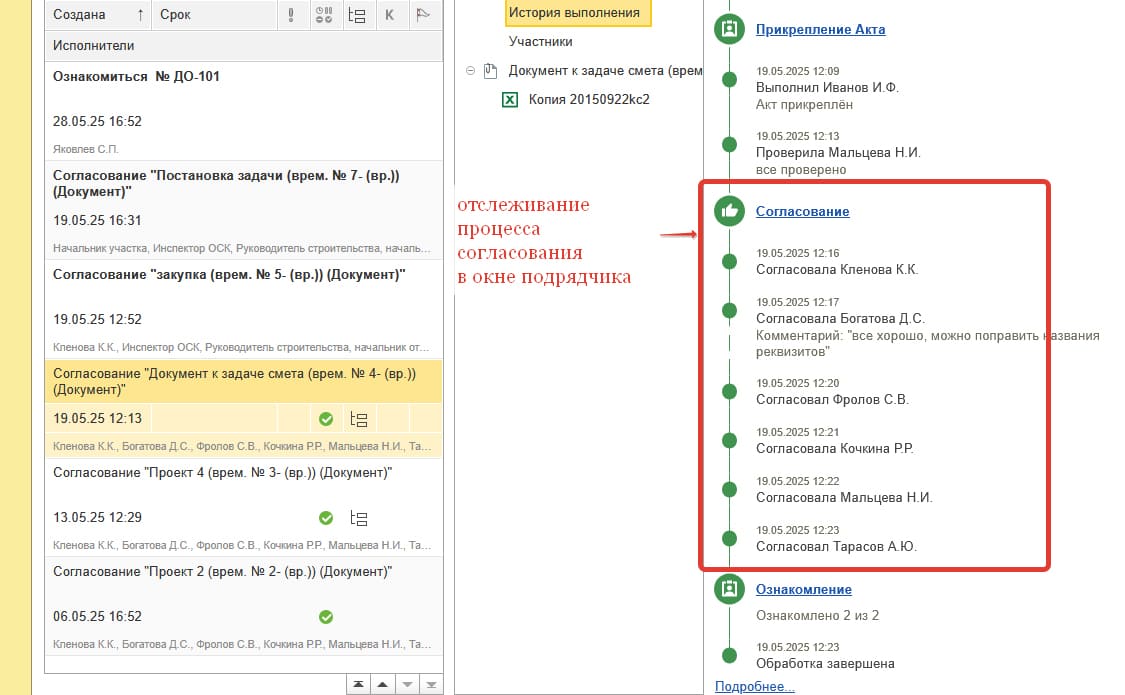
Task: Jump to the top of the task list
Action: (x=358, y=684)
